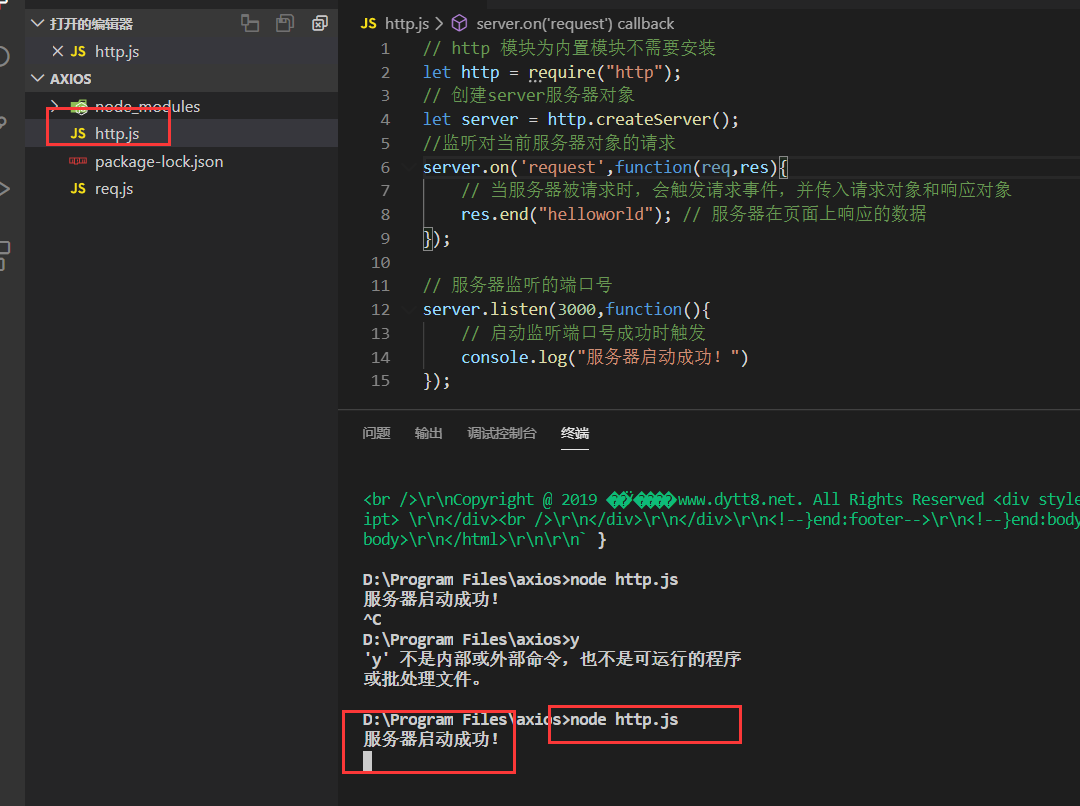This screenshot has height=806, width=1080.
Task: Collapse the 打开的编辑器 section
Action: [38, 23]
